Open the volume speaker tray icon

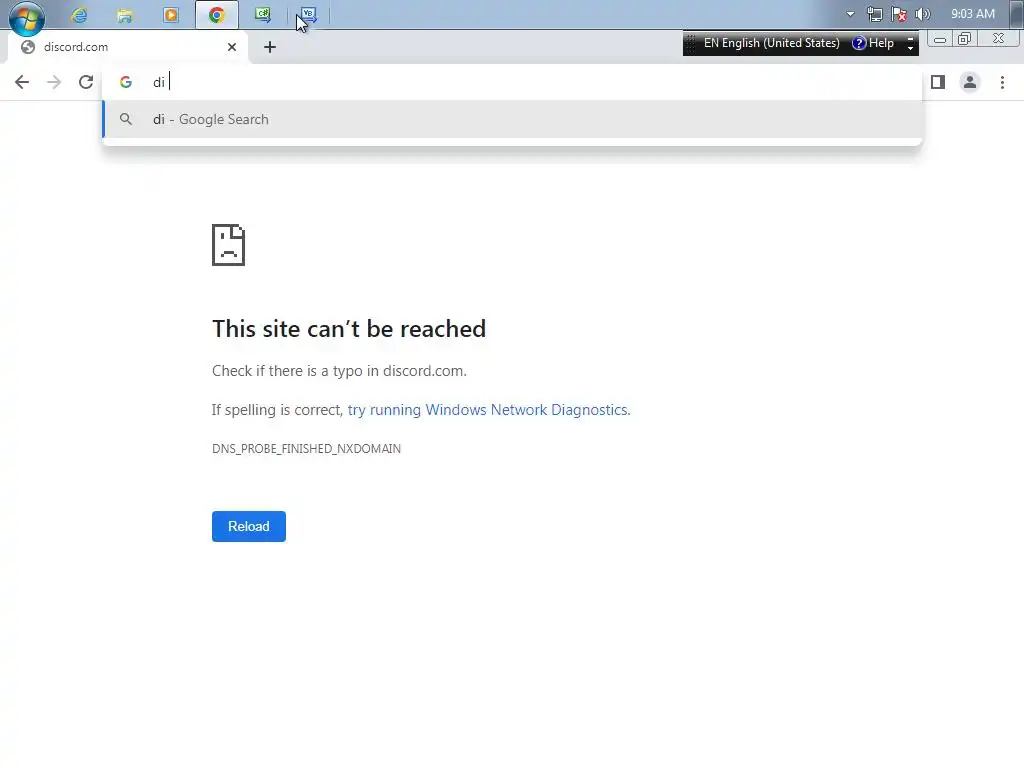coord(923,14)
